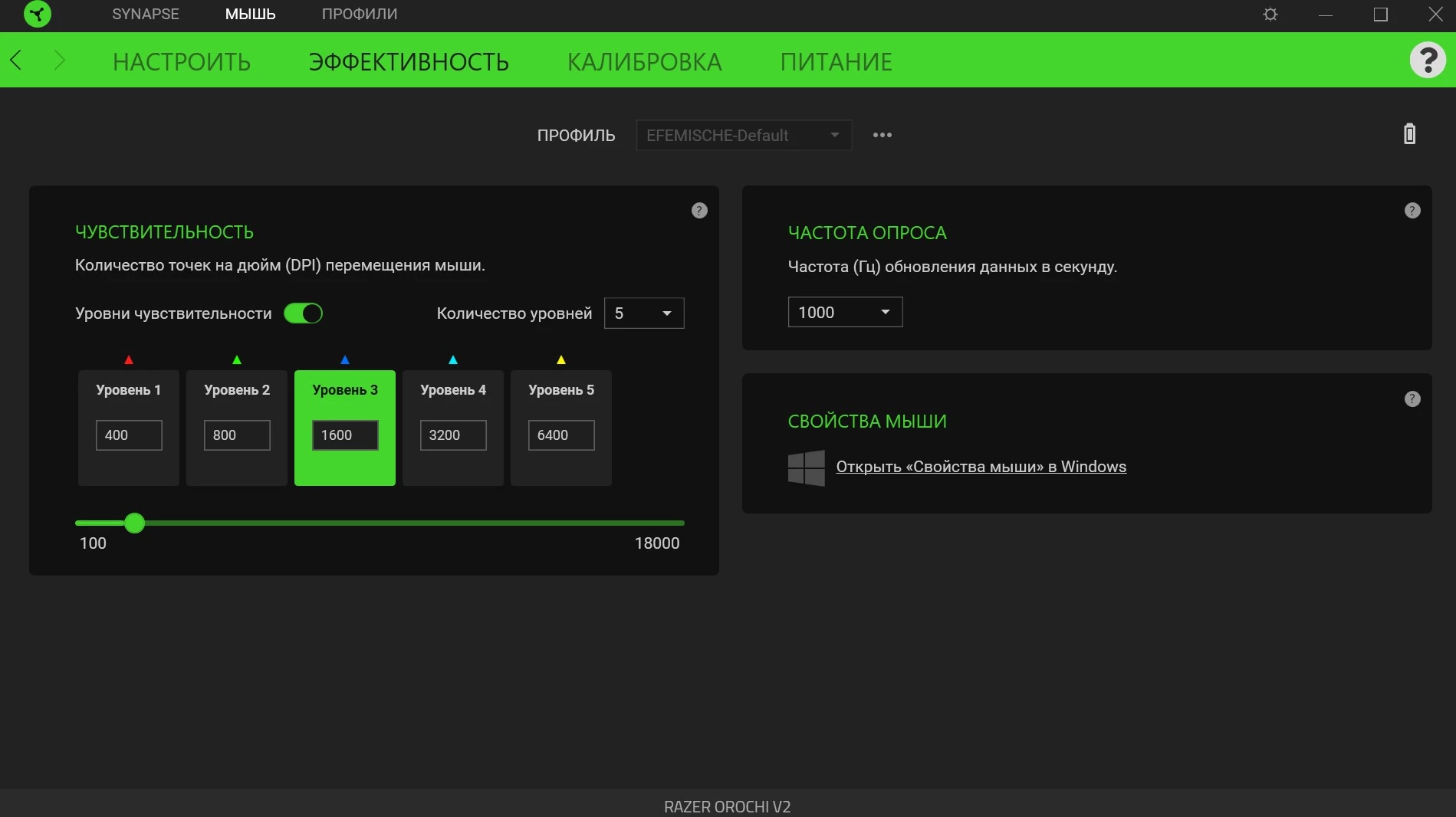Select Уровень 2 card
Viewport: 1456px width, 817px height.
(237, 428)
